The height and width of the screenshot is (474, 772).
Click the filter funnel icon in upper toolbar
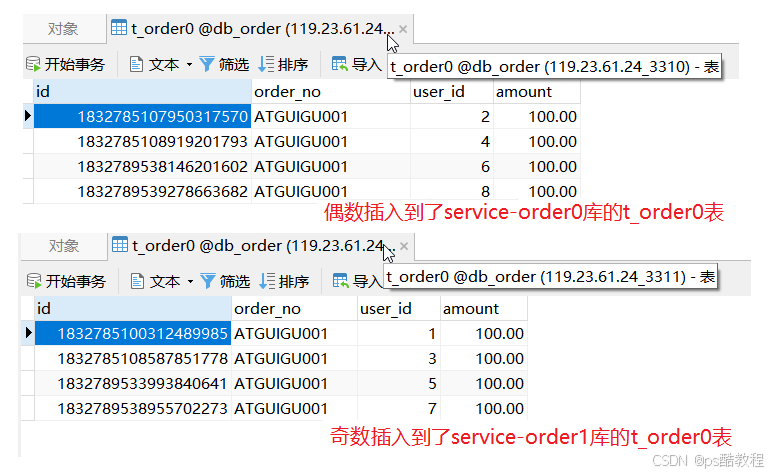[207, 64]
